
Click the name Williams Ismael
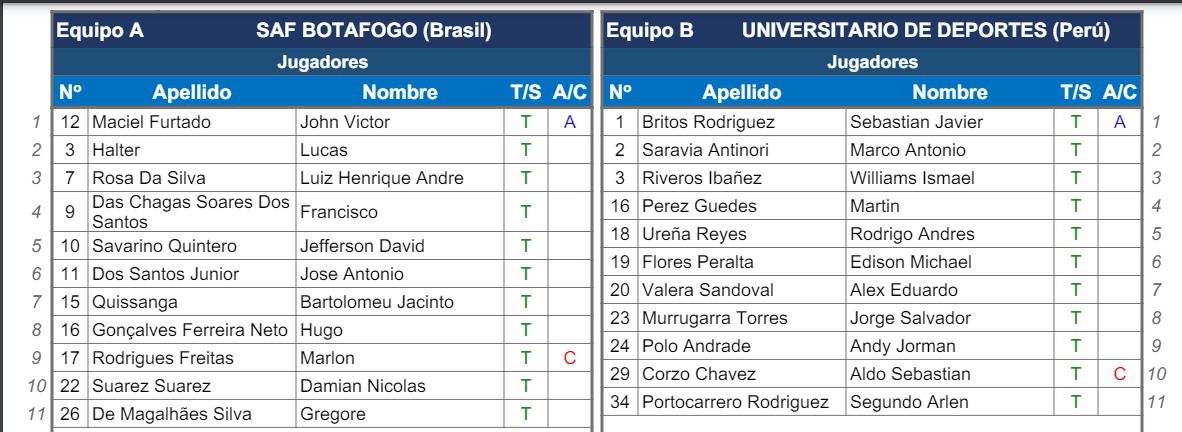click(912, 179)
